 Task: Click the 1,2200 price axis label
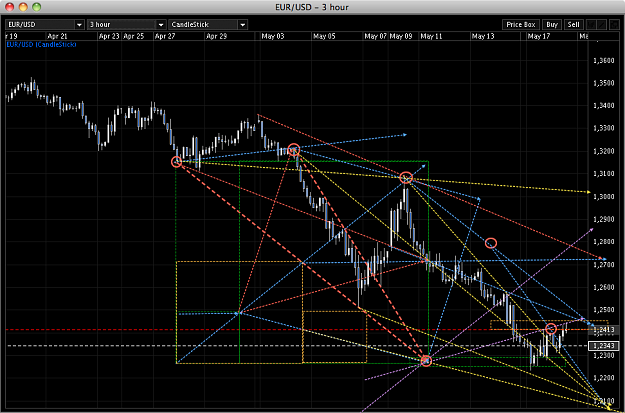click(602, 378)
